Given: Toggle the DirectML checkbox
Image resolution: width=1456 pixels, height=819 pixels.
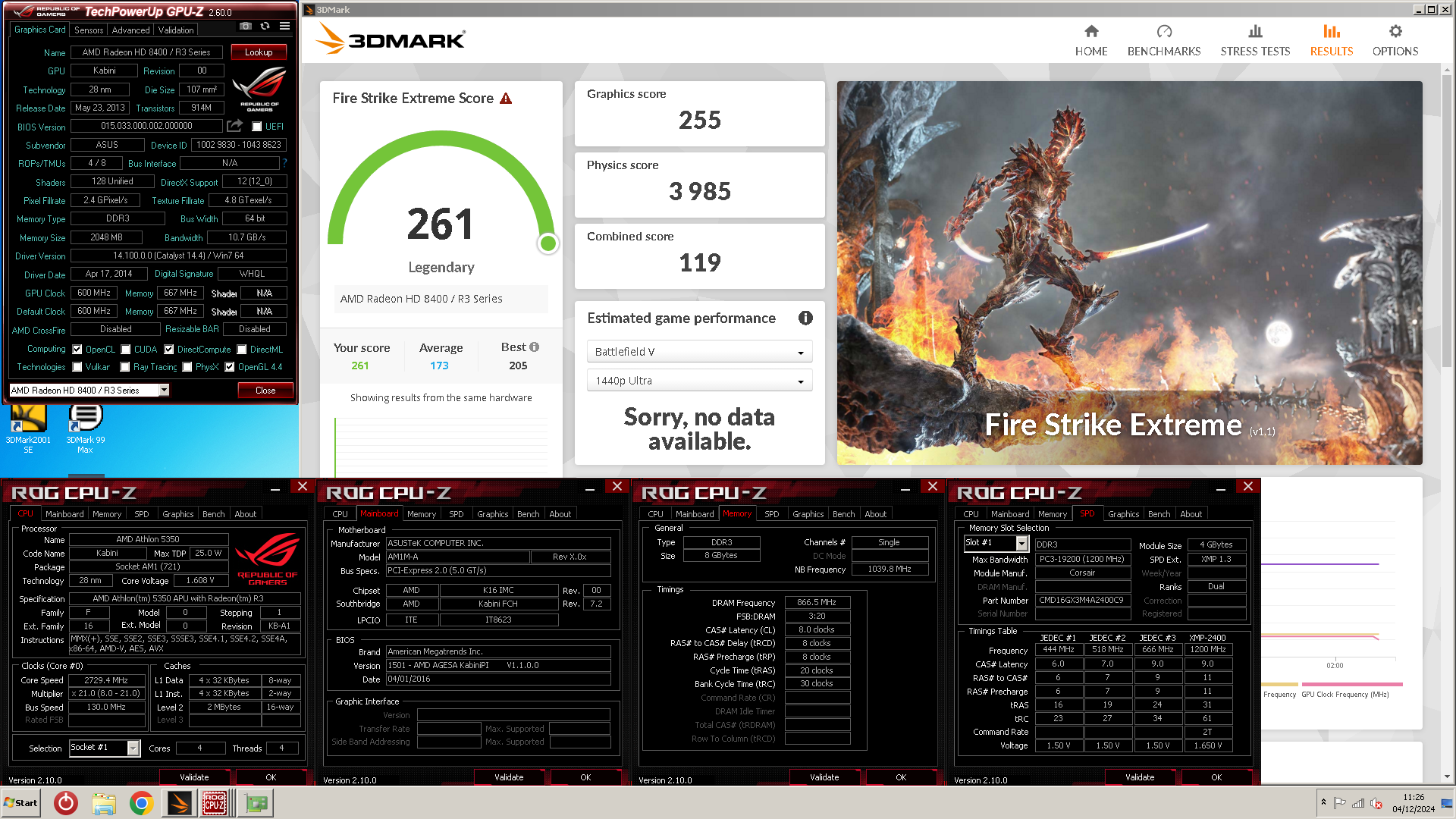Looking at the screenshot, I should [242, 350].
